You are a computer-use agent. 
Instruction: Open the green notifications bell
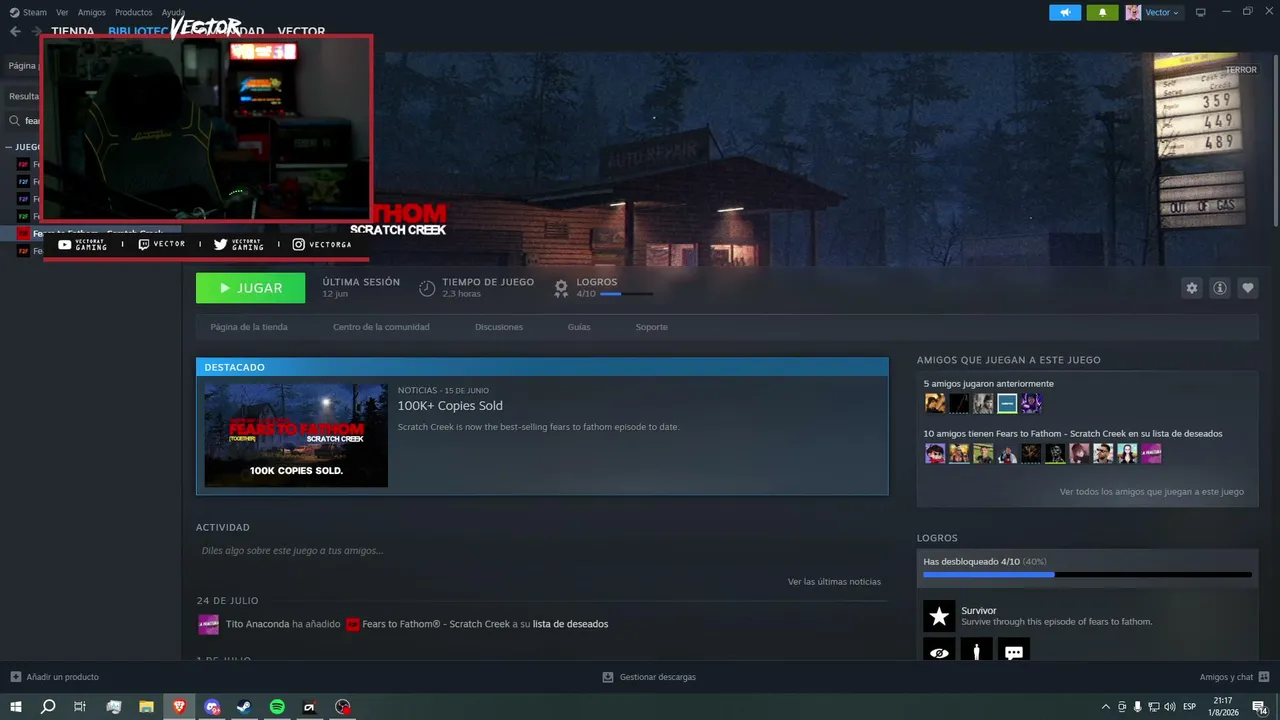click(x=1103, y=12)
